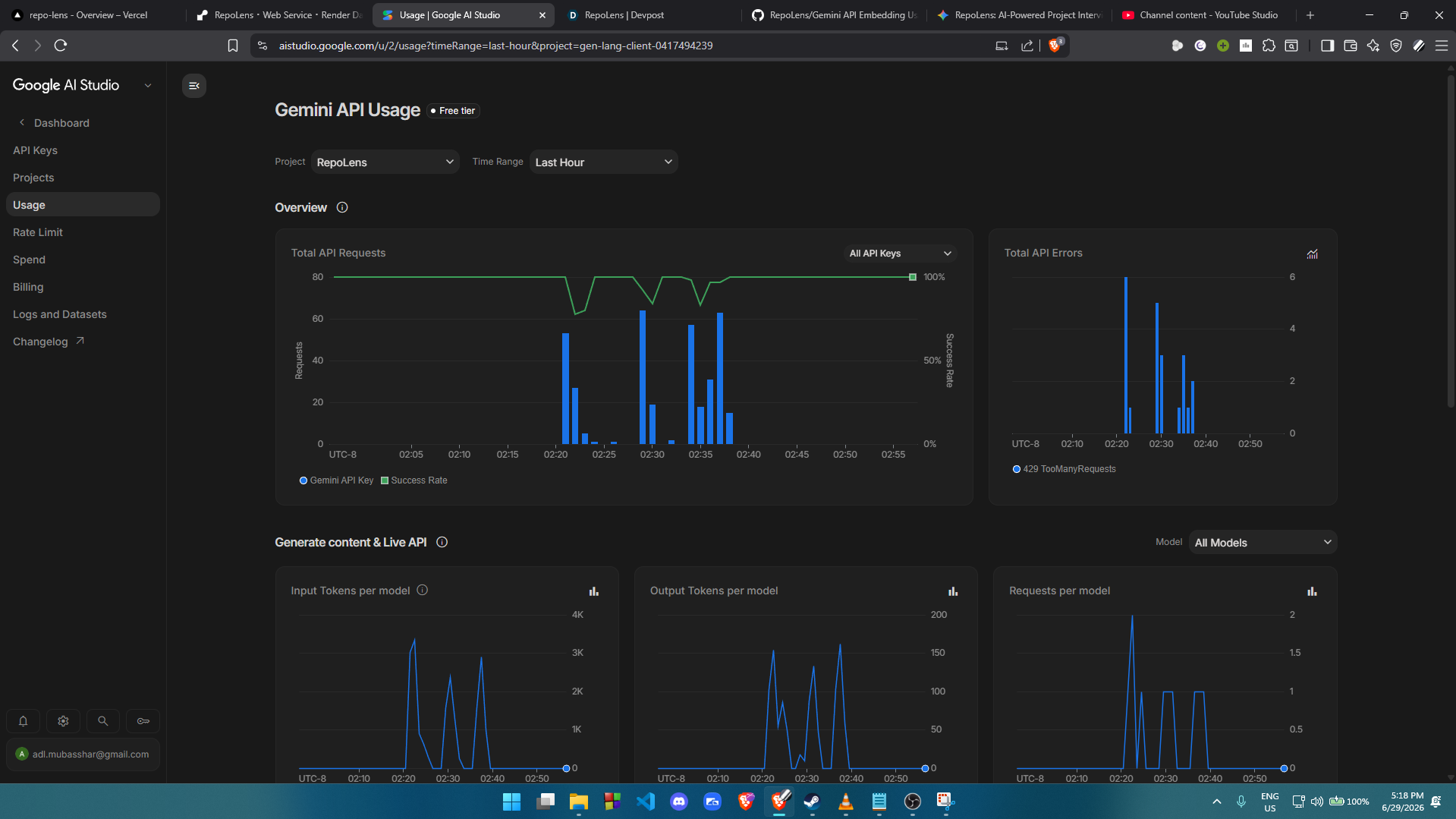Expand the Google AI Studio chevron menu
The width and height of the screenshot is (1456, 819).
(148, 86)
